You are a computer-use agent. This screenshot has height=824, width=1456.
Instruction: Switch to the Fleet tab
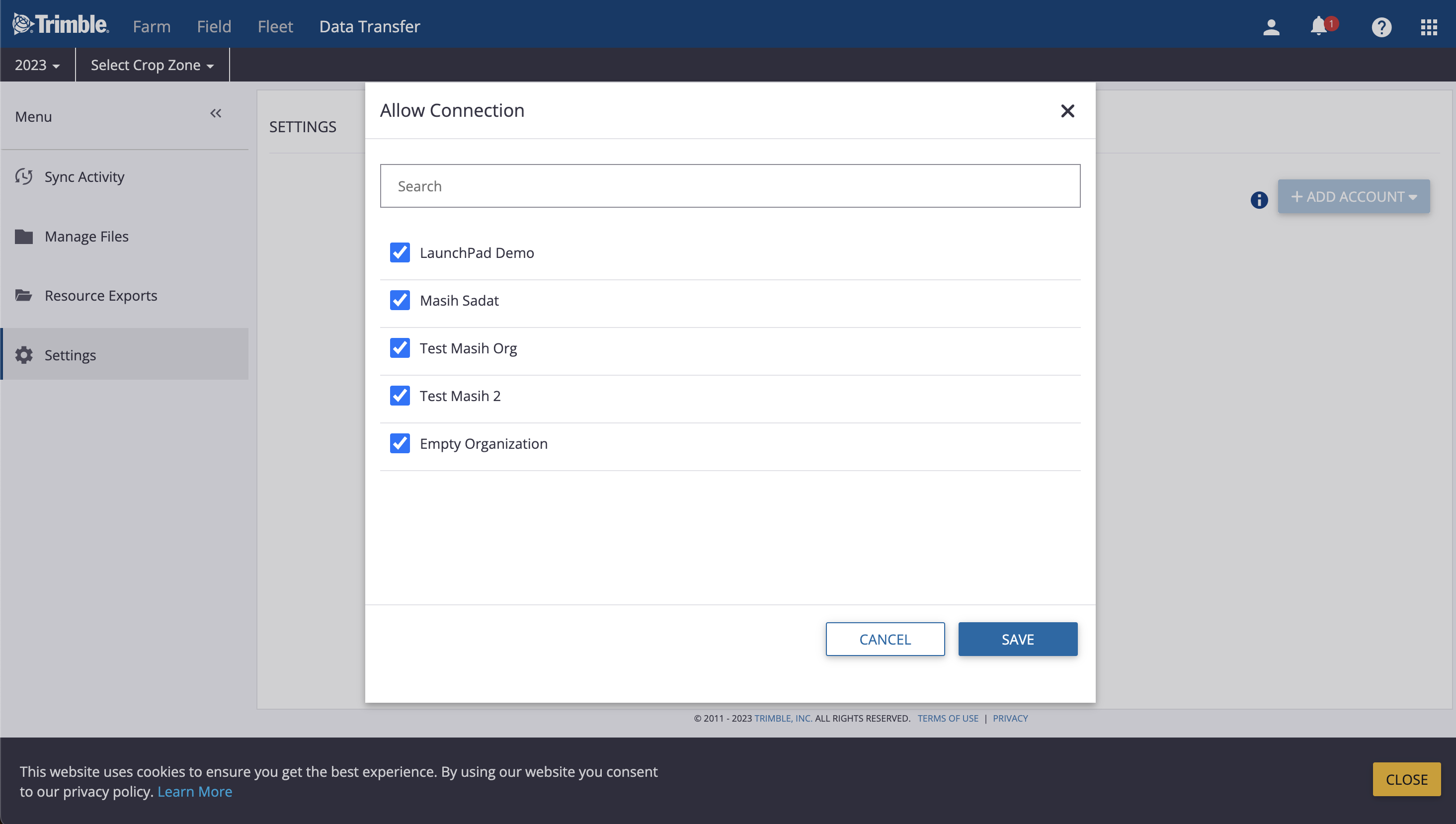275,27
